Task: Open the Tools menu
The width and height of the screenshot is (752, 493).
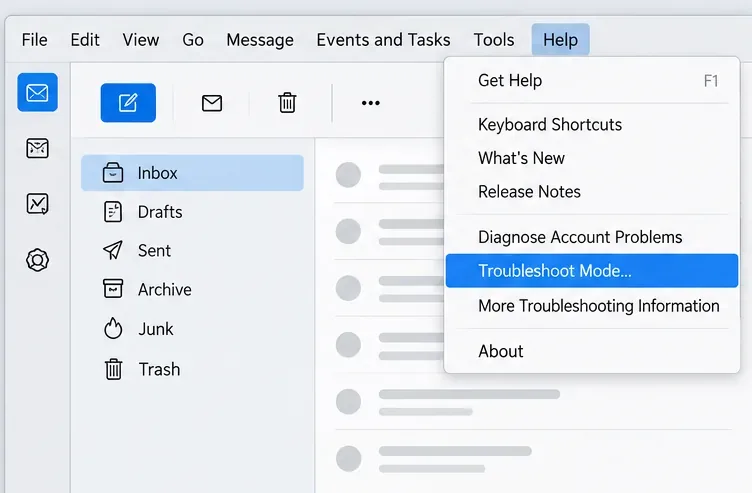Action: pyautogui.click(x=494, y=40)
